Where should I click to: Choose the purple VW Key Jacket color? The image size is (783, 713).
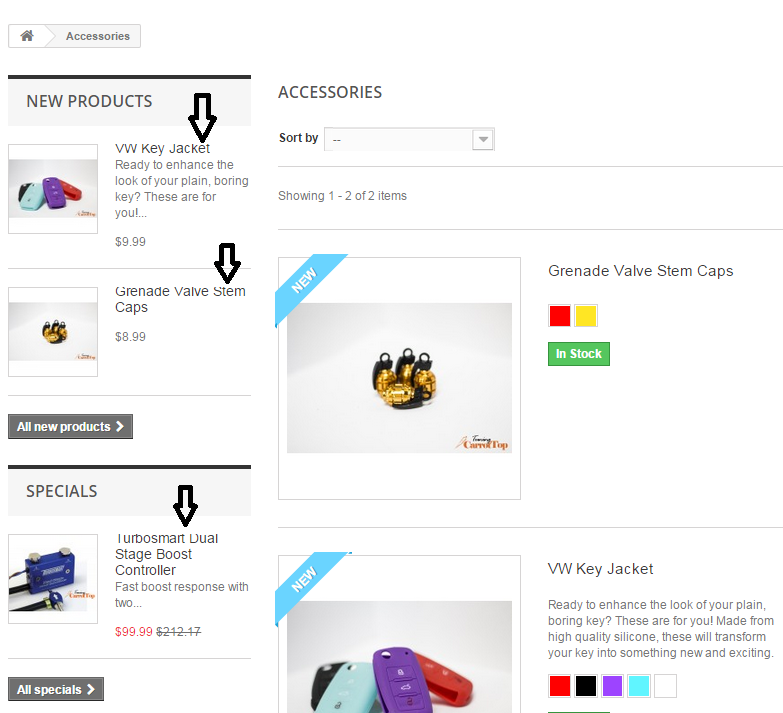click(612, 686)
